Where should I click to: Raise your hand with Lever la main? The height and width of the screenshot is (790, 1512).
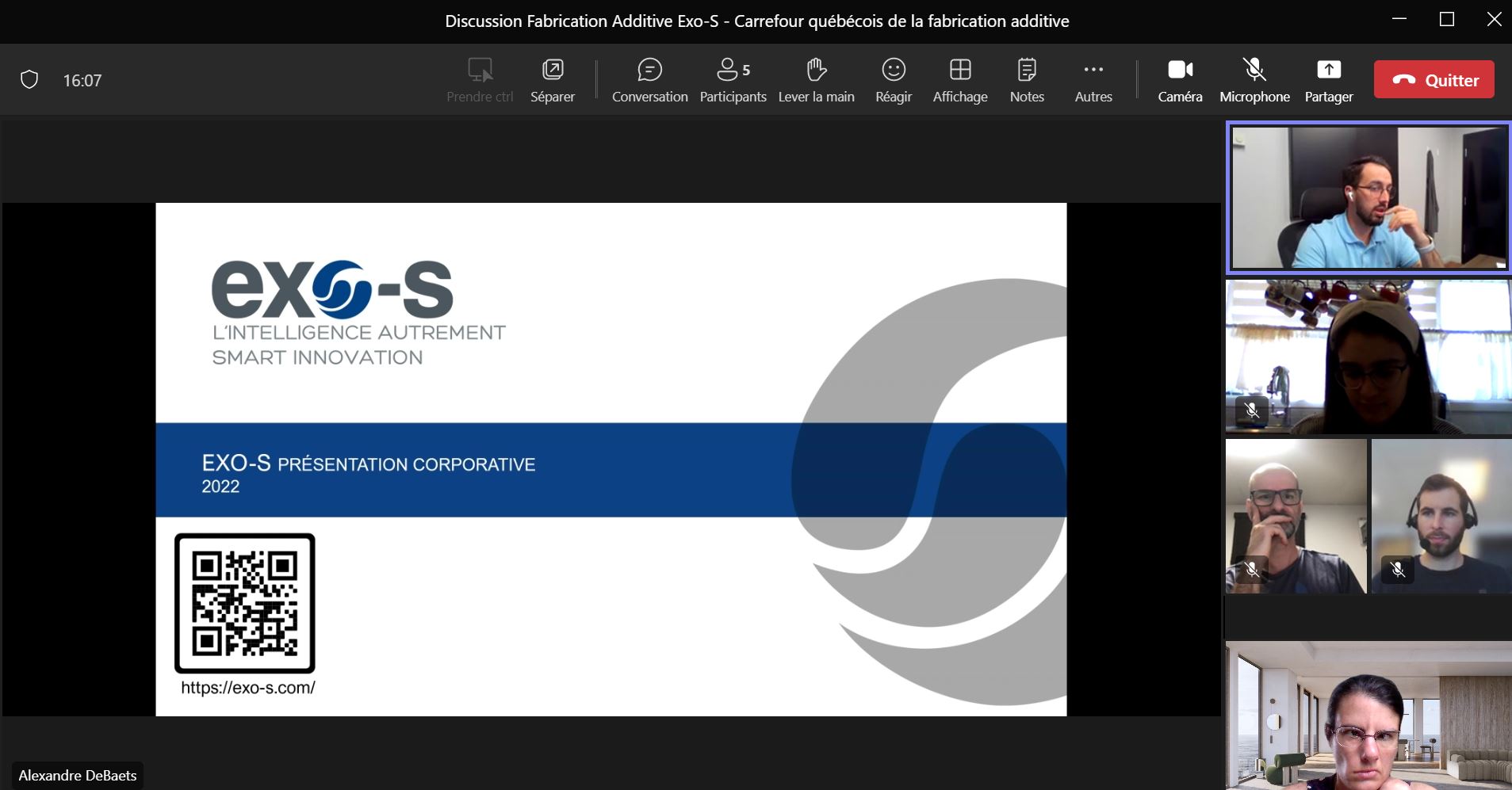pos(816,80)
